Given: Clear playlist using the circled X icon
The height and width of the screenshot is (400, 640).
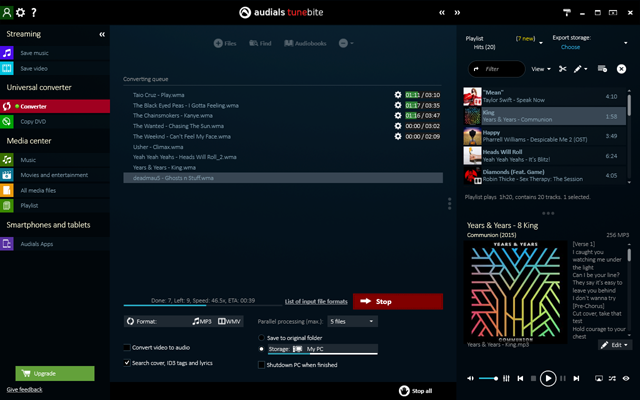Looking at the screenshot, I should (x=621, y=69).
